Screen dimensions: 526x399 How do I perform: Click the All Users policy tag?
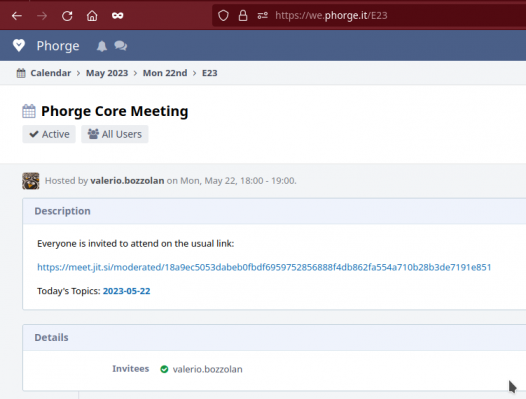(115, 134)
